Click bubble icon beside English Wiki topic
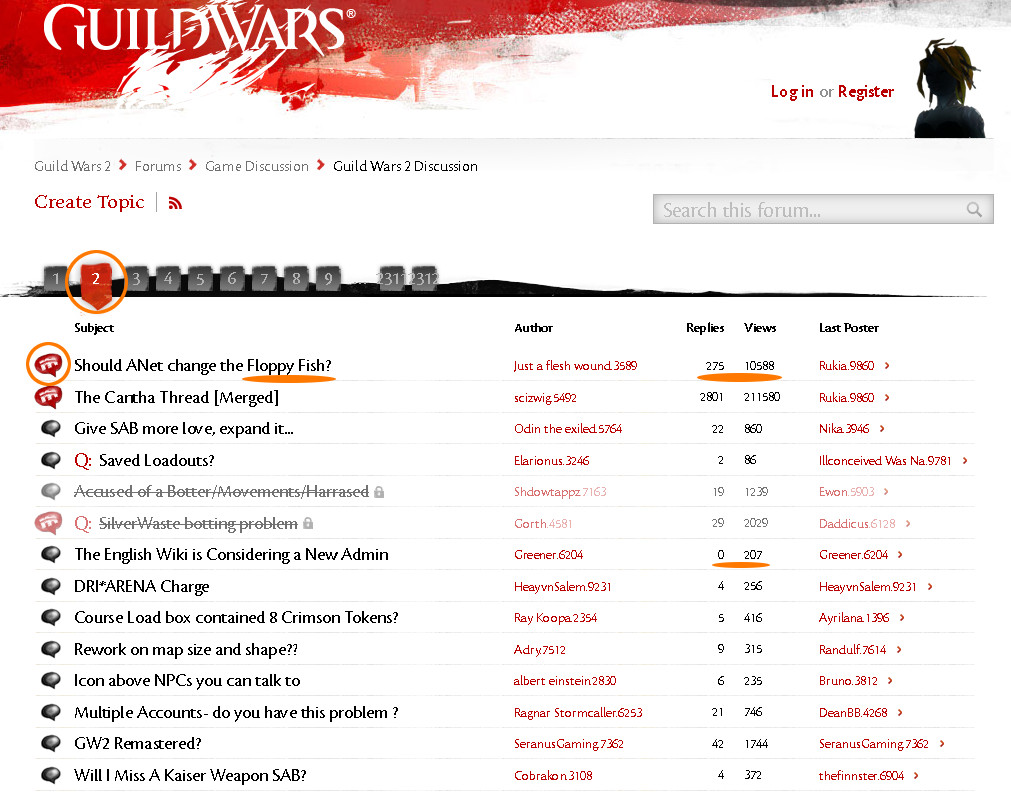The height and width of the screenshot is (796, 1011). pos(50,554)
